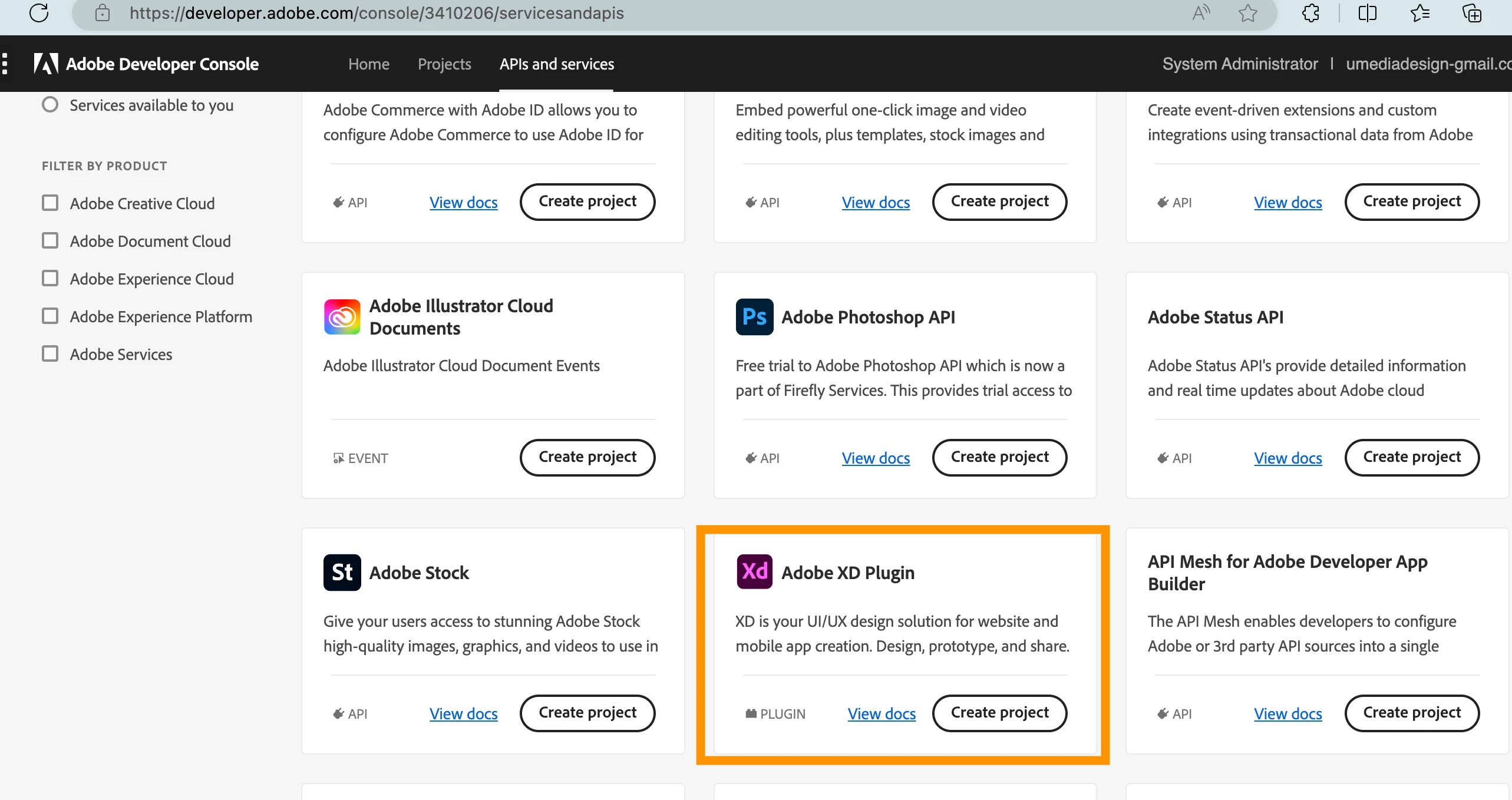
Task: Click the Photoshop Ps product icon
Action: 754,317
